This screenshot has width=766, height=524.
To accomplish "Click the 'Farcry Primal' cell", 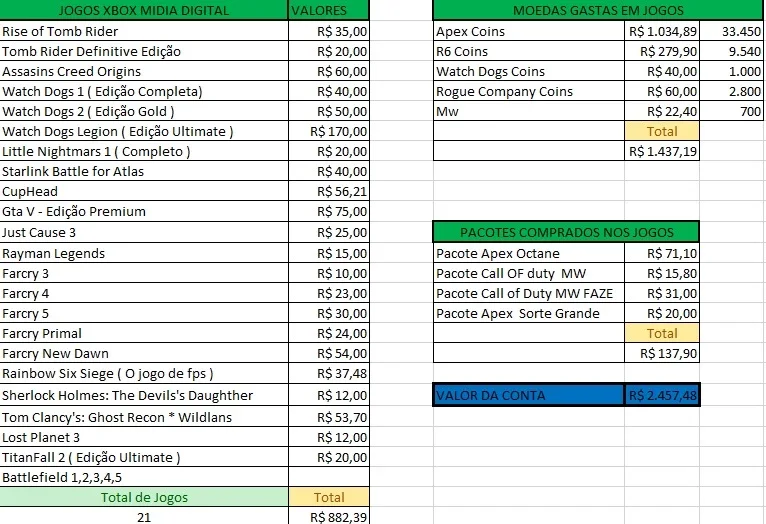I will [x=144, y=333].
